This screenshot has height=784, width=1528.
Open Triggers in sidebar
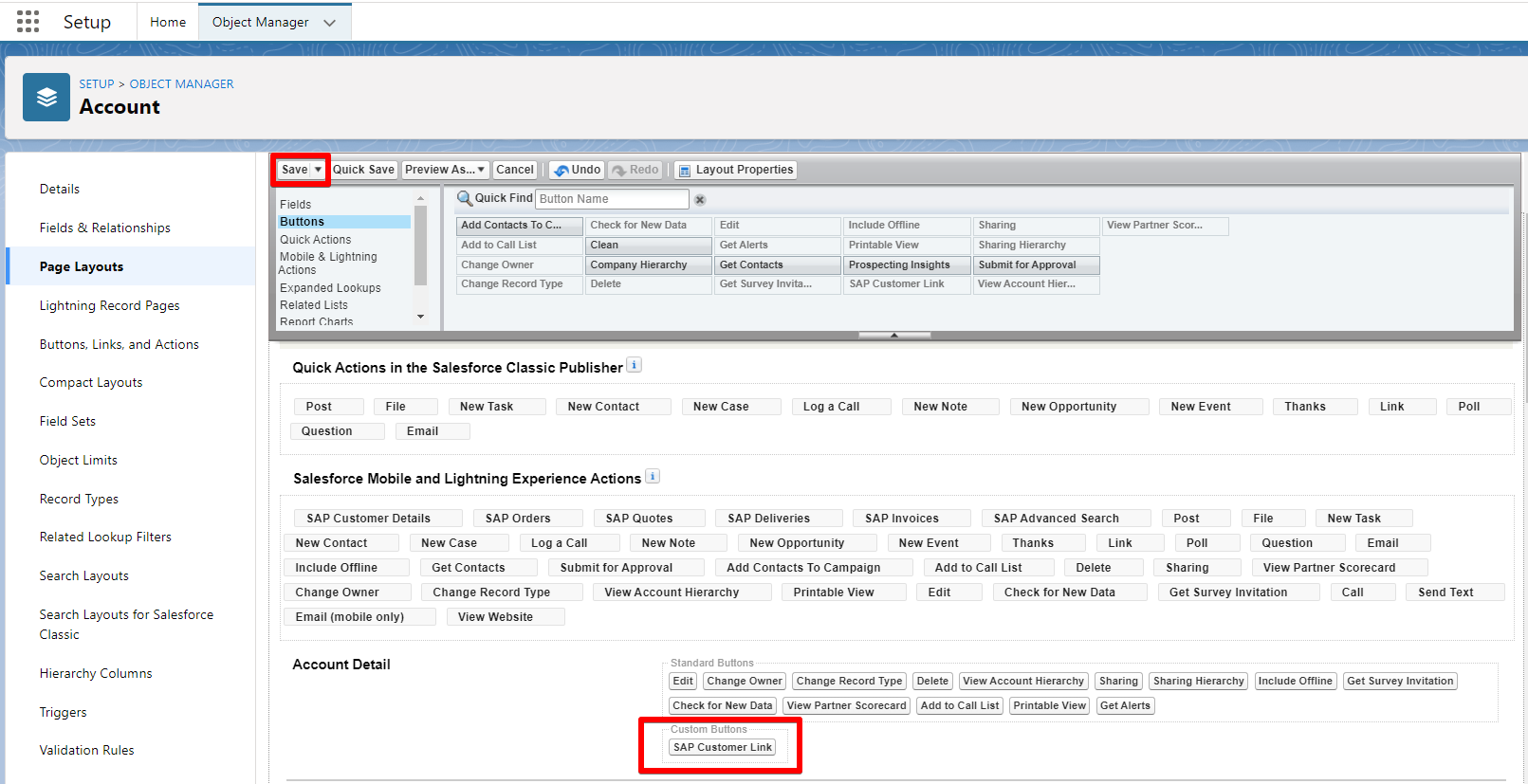point(63,712)
